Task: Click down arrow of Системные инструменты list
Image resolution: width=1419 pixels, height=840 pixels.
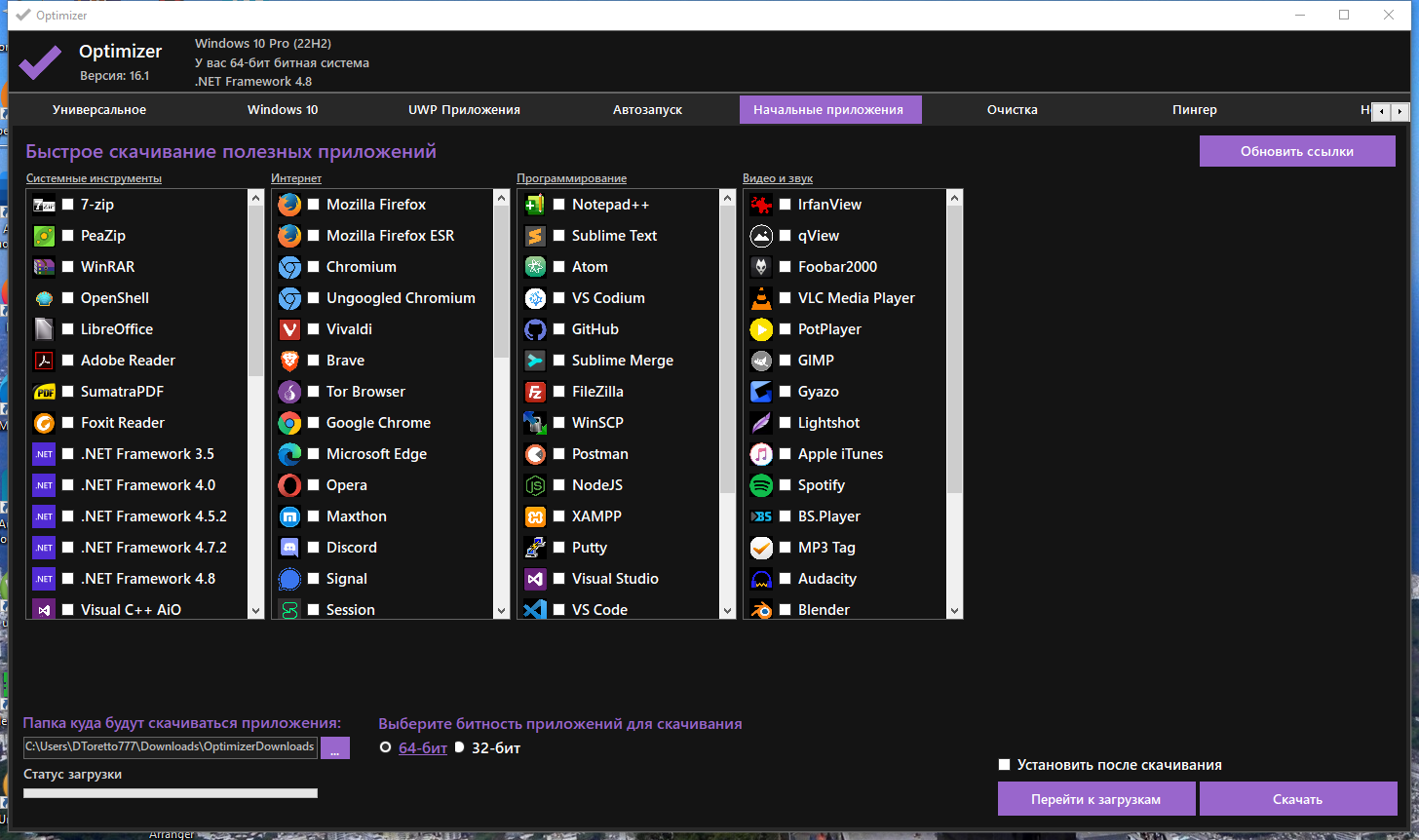Action: pyautogui.click(x=256, y=611)
